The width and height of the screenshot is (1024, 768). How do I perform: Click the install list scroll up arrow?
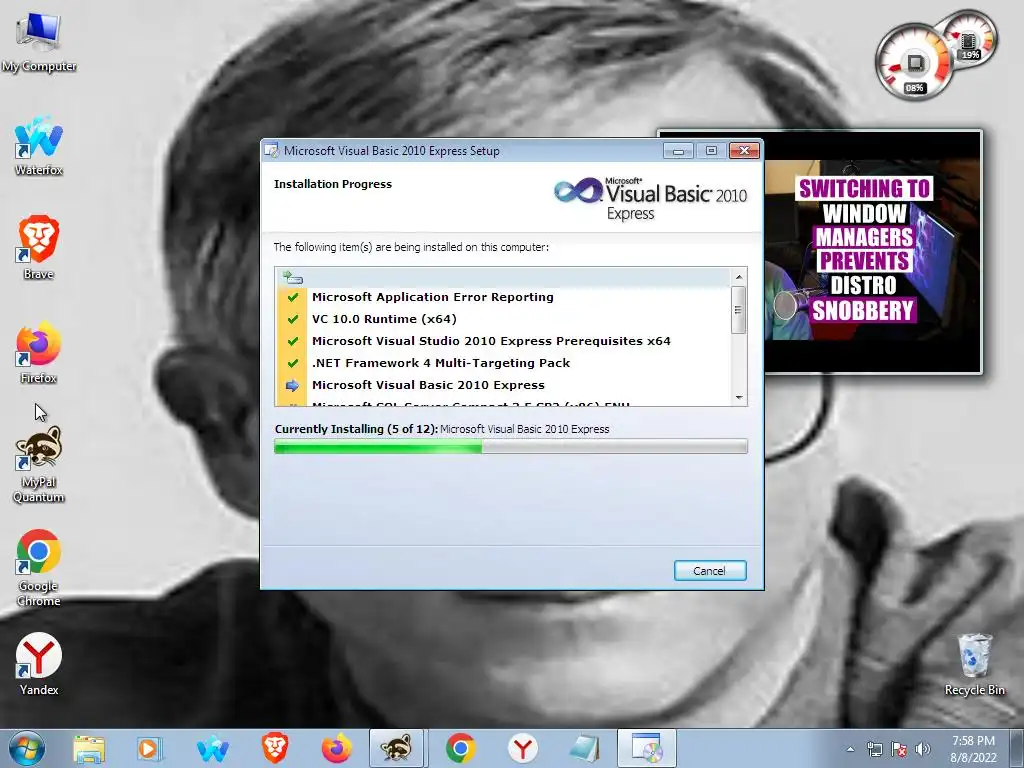(x=739, y=277)
